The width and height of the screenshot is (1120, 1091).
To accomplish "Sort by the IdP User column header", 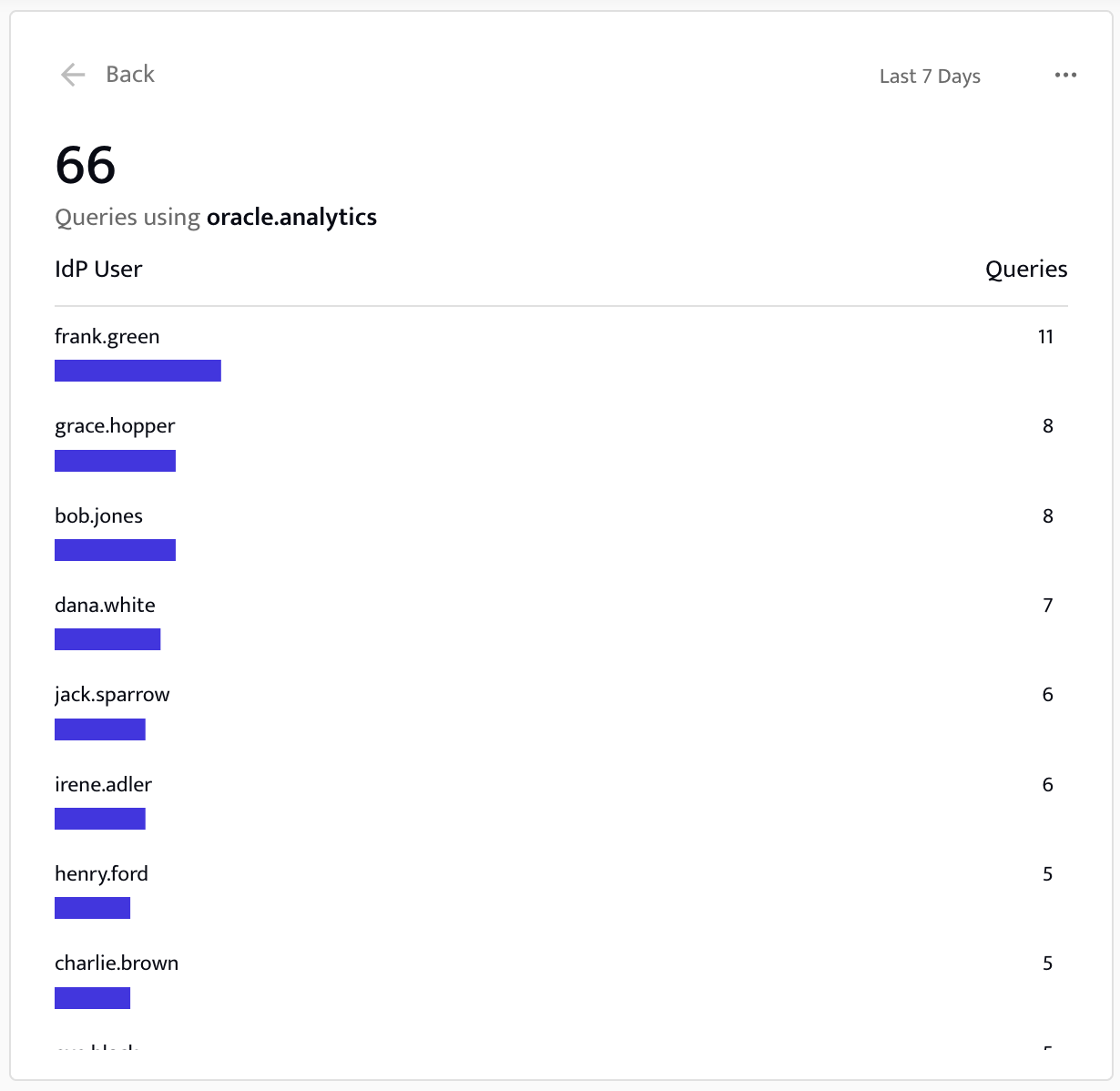I will 97,269.
